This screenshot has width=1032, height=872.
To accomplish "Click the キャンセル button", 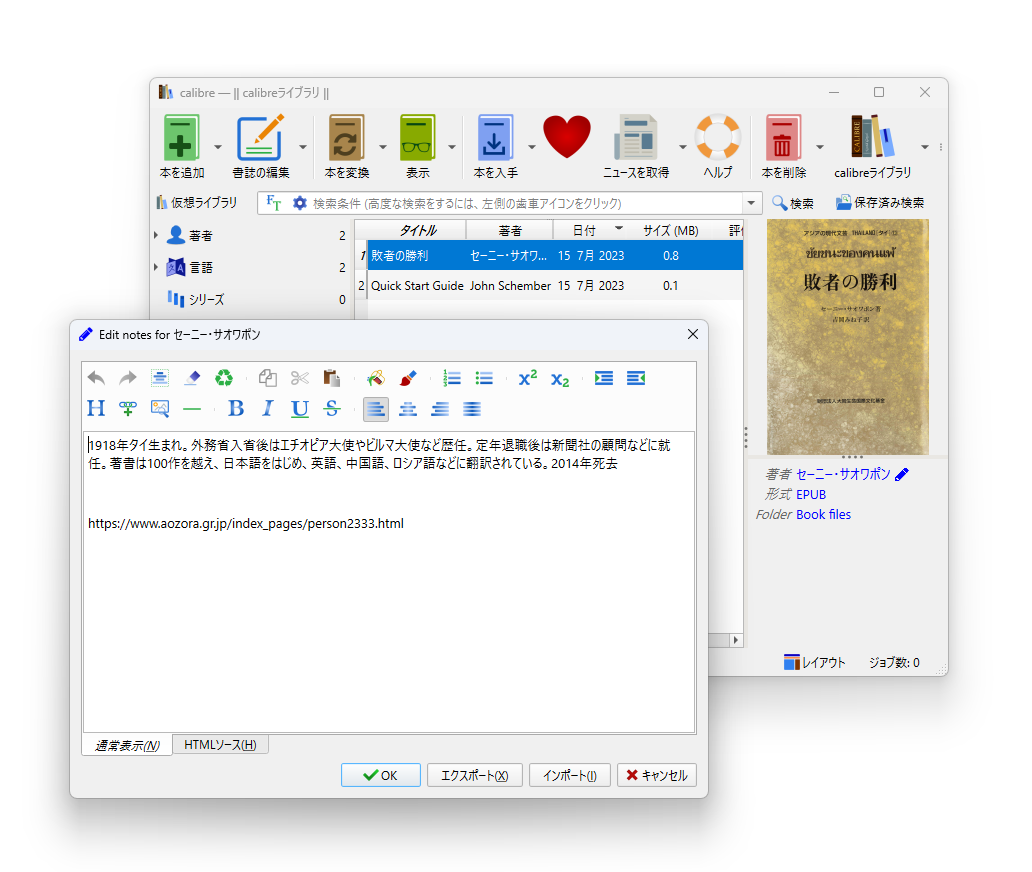I will tap(657, 775).
